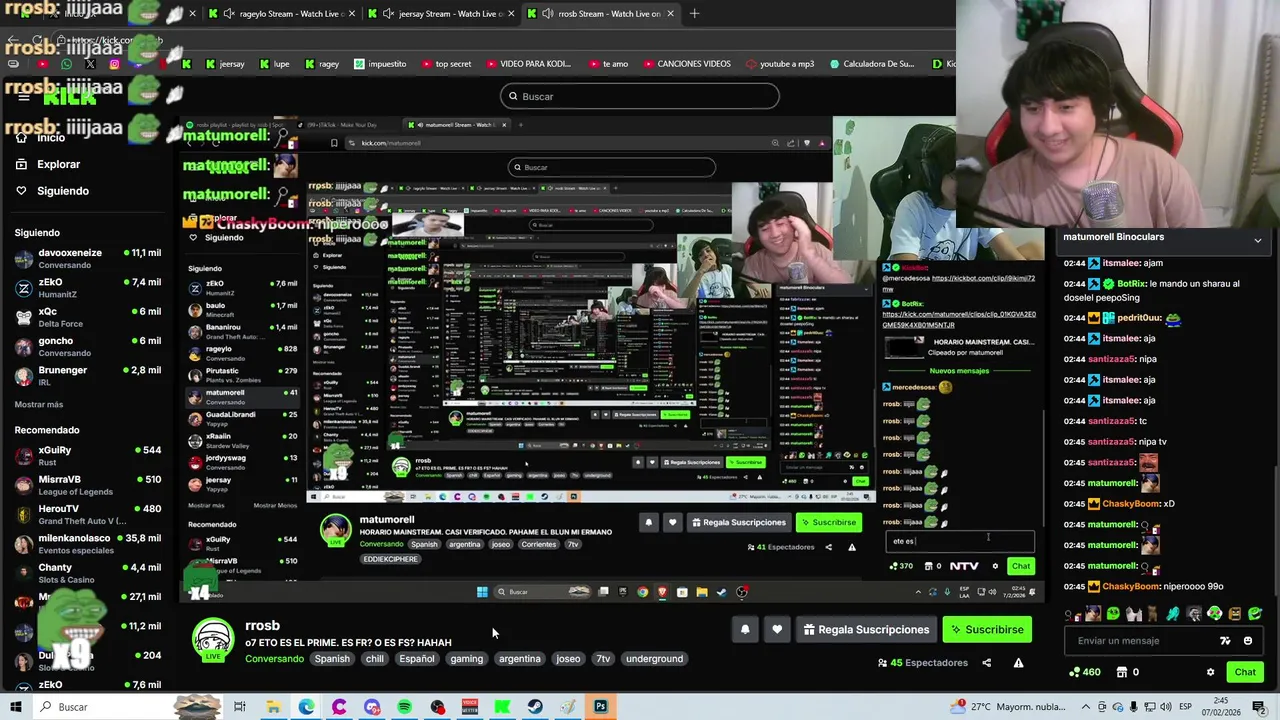
Task: Expand the matumorell Binoculars pinned dropdown
Action: pos(1258,240)
